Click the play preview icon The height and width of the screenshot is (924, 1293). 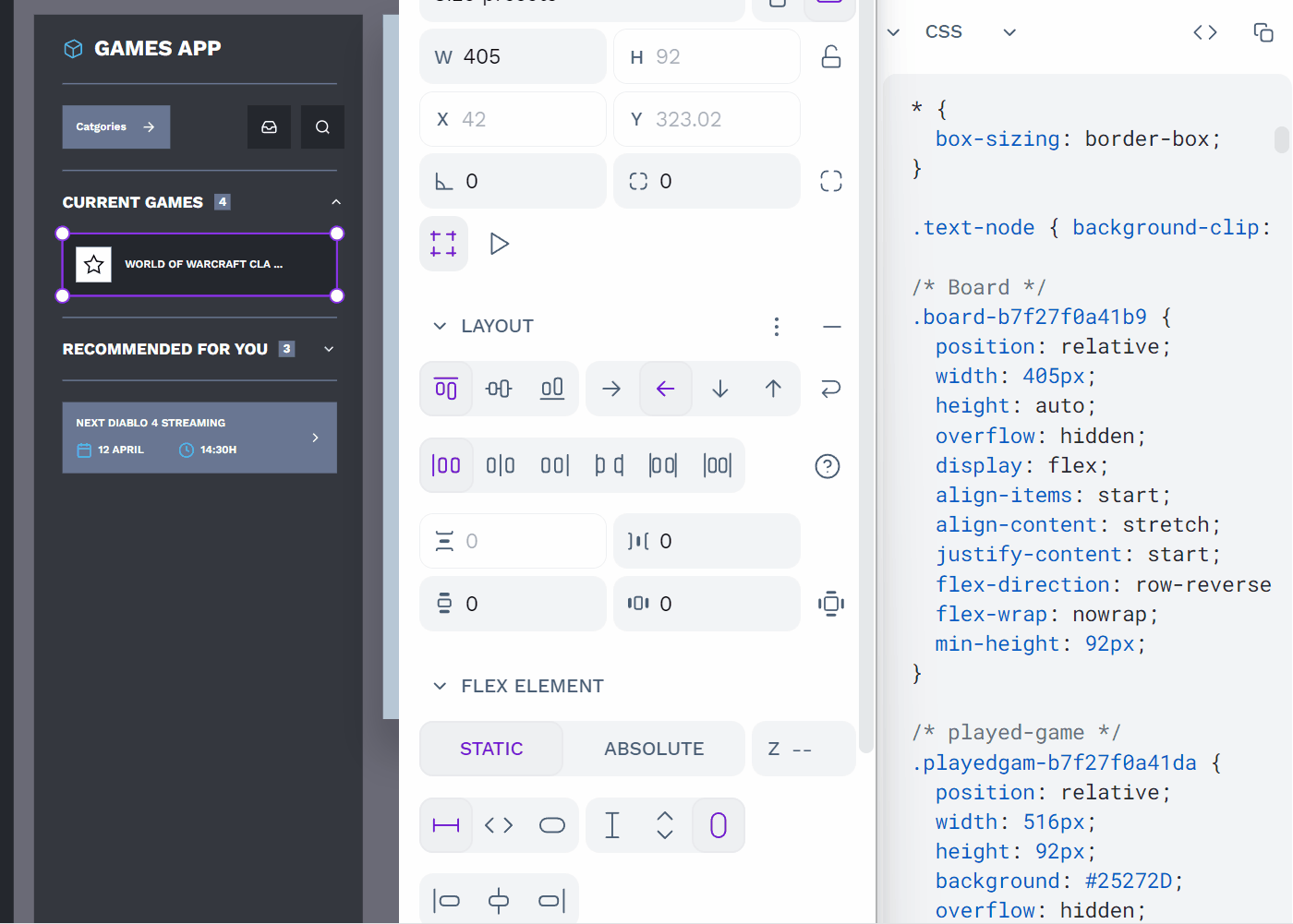[x=499, y=244]
